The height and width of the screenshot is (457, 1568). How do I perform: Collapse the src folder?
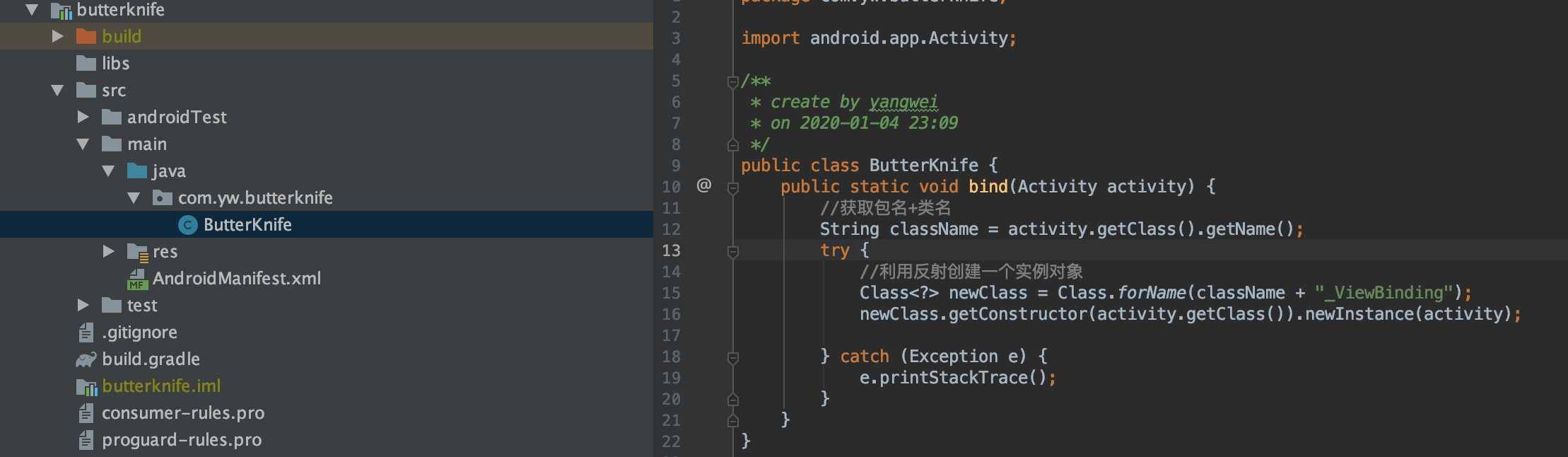[57, 91]
